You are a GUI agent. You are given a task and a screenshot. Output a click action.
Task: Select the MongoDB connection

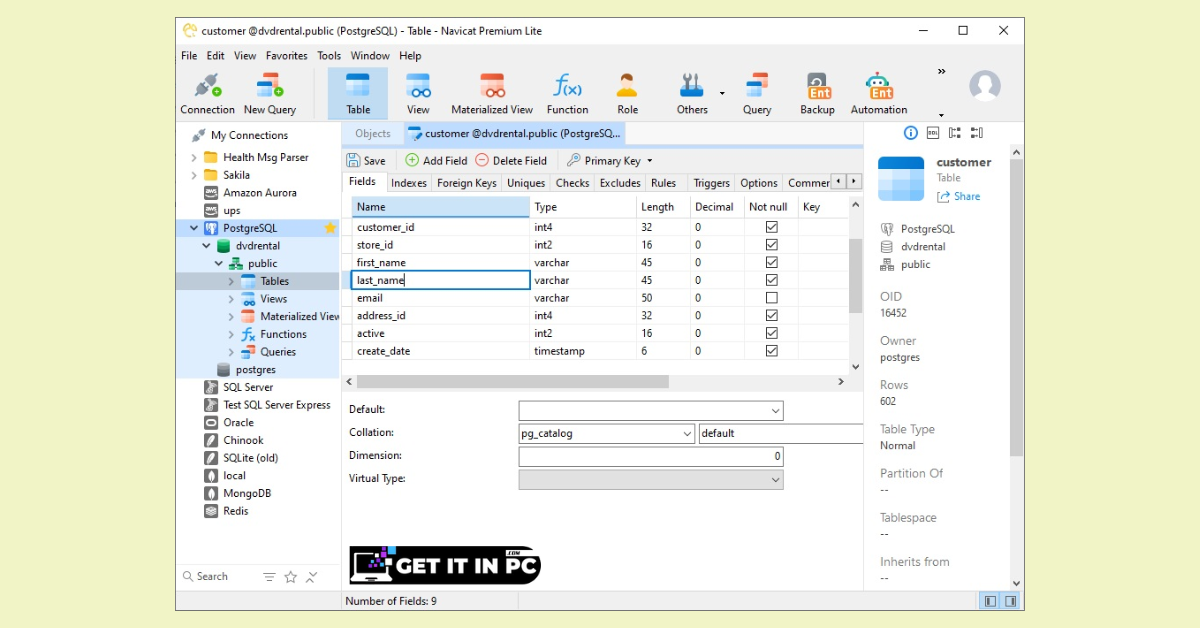pyautogui.click(x=247, y=493)
